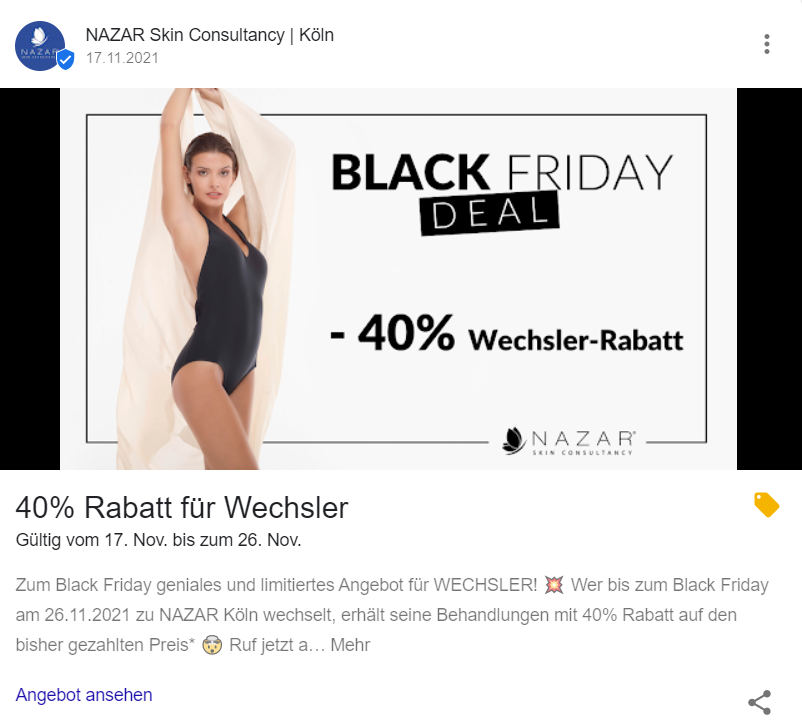Click the -40% Wechsler-Rabatt banner text
This screenshot has width=802, height=722.
point(506,333)
